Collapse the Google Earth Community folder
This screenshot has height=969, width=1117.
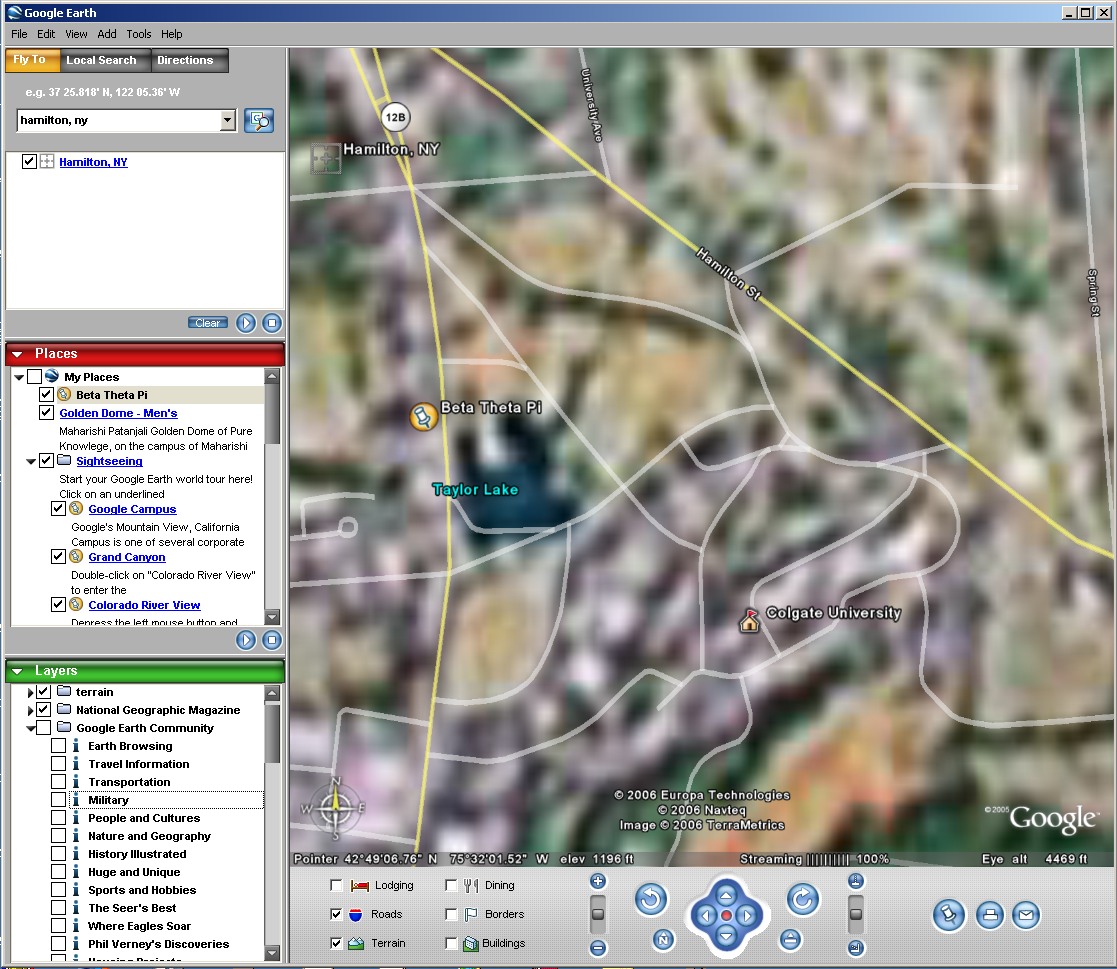click(31, 728)
